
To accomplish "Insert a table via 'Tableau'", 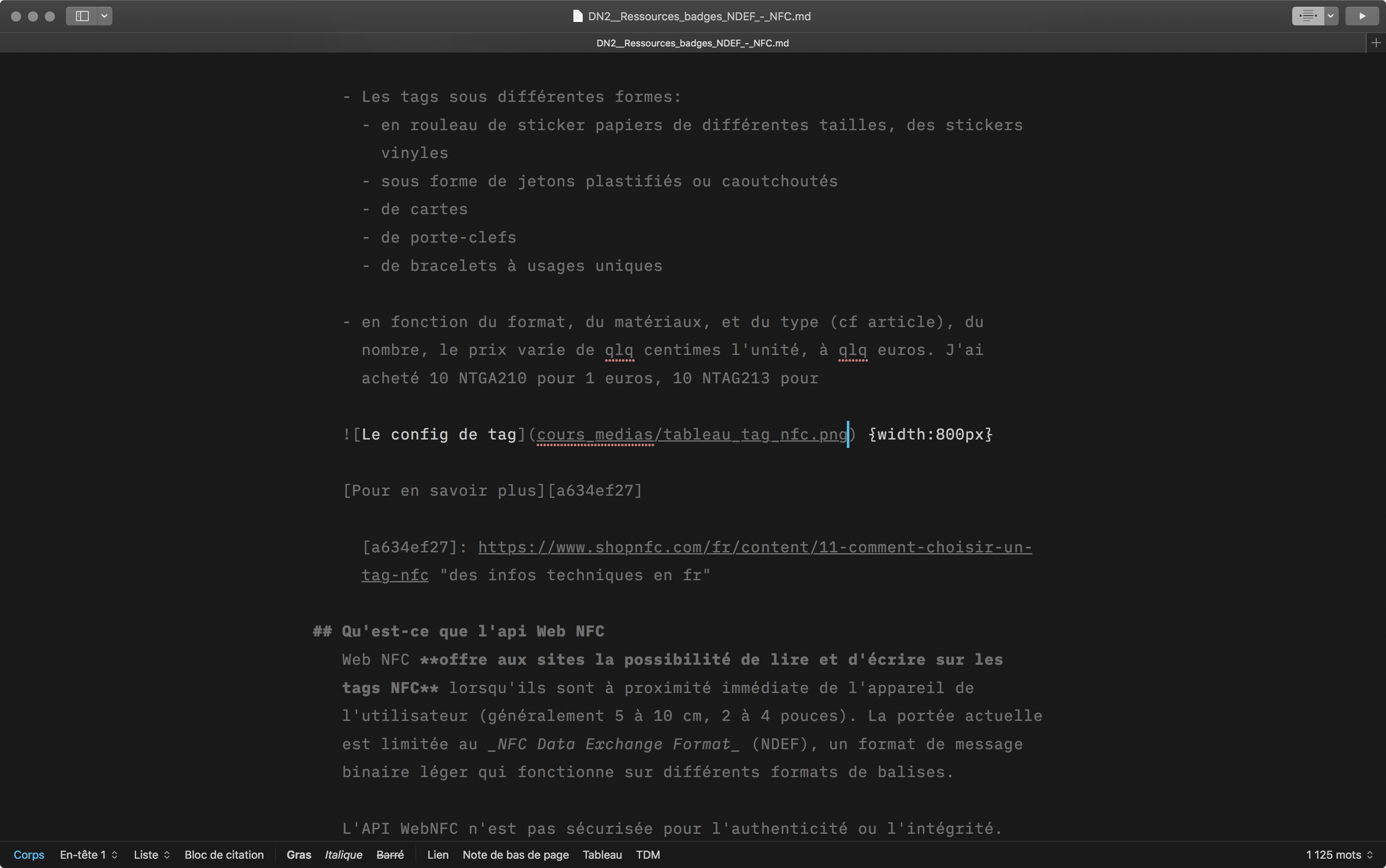I will pyautogui.click(x=601, y=854).
